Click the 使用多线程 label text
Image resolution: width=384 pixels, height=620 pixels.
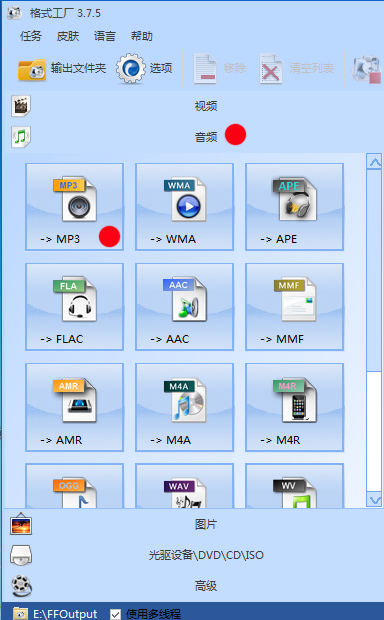point(153,614)
